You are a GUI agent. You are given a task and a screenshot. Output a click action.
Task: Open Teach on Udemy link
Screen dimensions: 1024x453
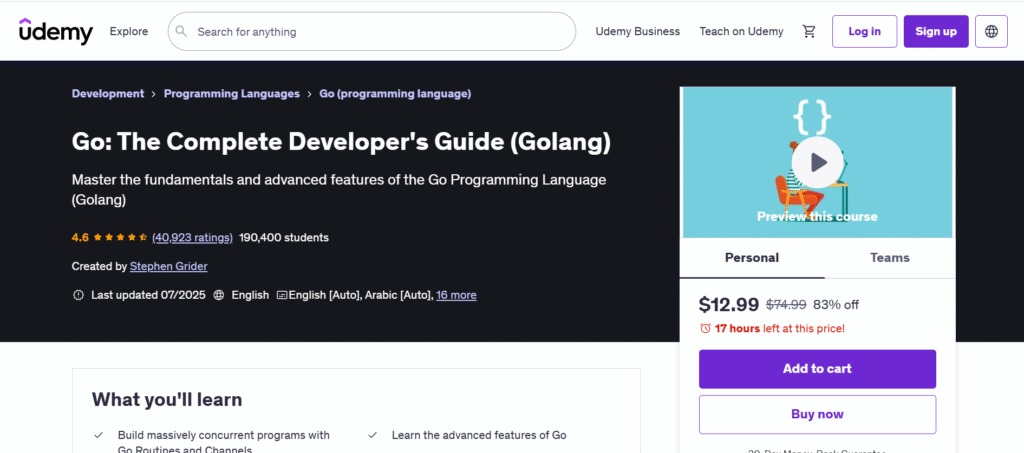(x=741, y=31)
